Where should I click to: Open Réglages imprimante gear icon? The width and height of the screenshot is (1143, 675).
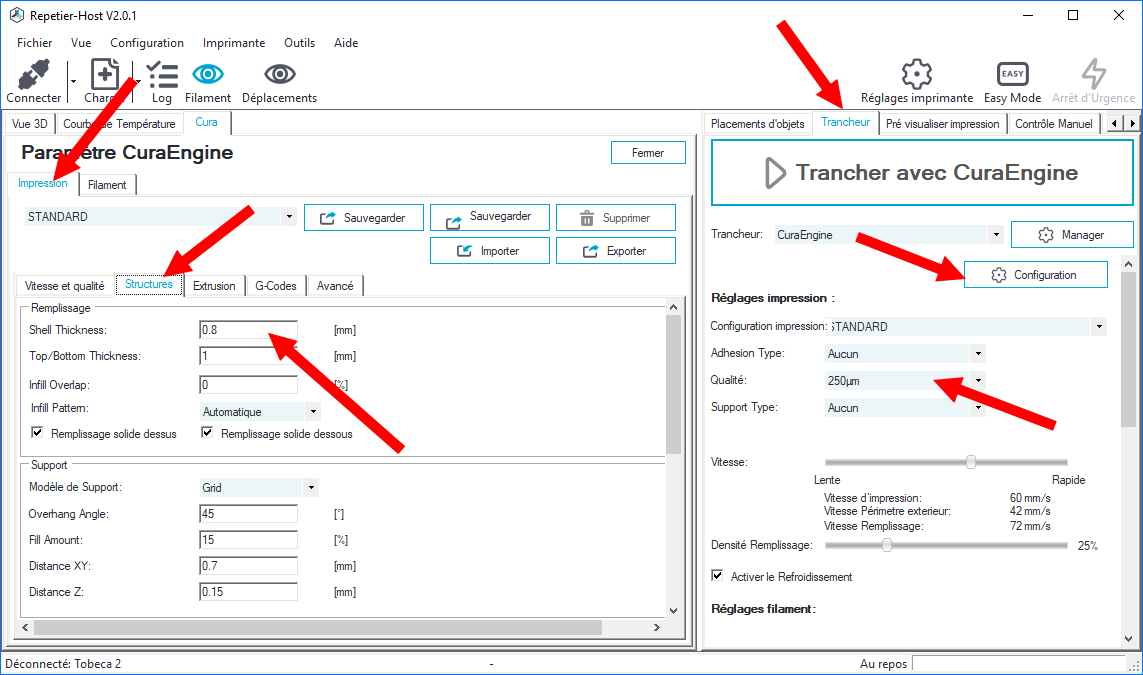pos(916,76)
